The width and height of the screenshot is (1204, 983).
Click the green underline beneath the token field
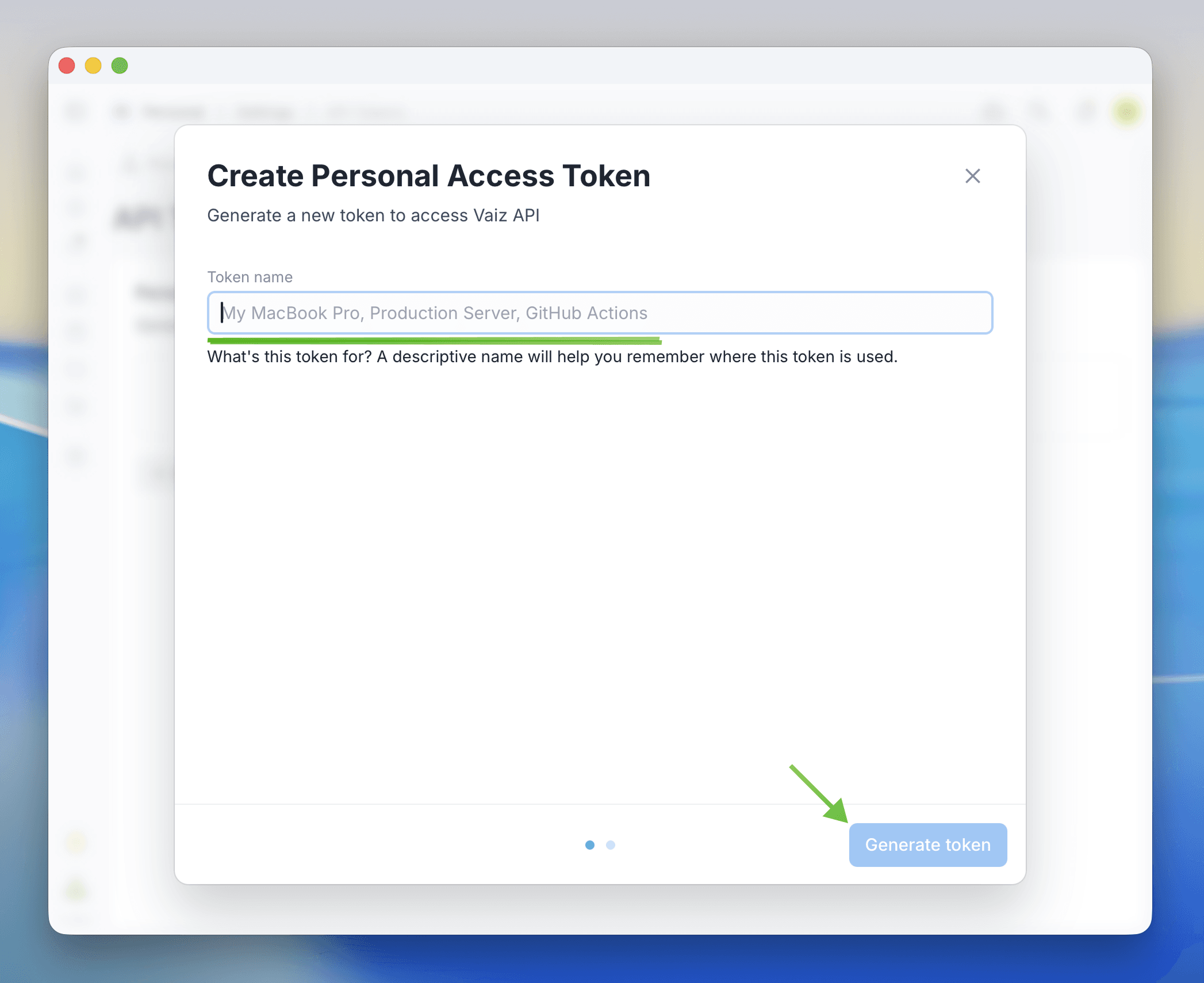pos(434,341)
